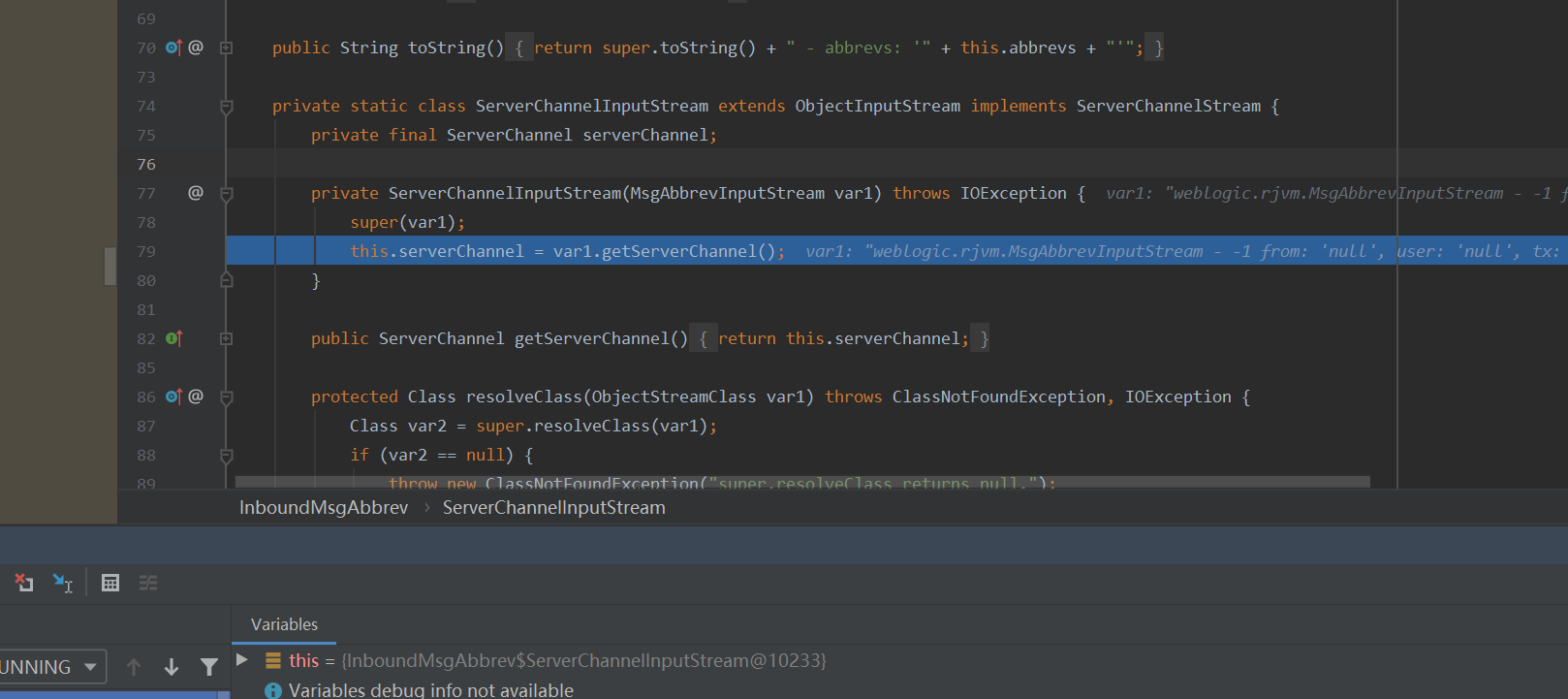Collapse the if-block fold on line 88
Viewport: 1568px width, 699px height.
pos(226,456)
